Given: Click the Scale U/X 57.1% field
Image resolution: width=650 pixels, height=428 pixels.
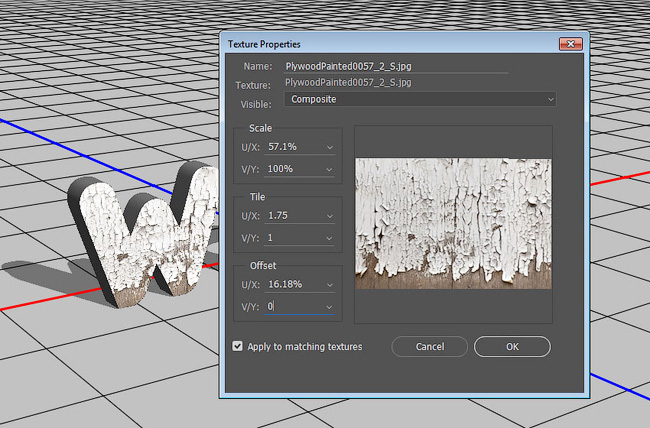Looking at the screenshot, I should tap(294, 147).
